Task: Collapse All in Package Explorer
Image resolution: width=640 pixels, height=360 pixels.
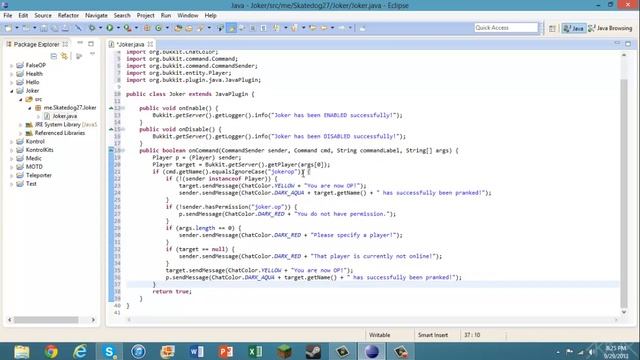Action: click(x=53, y=56)
